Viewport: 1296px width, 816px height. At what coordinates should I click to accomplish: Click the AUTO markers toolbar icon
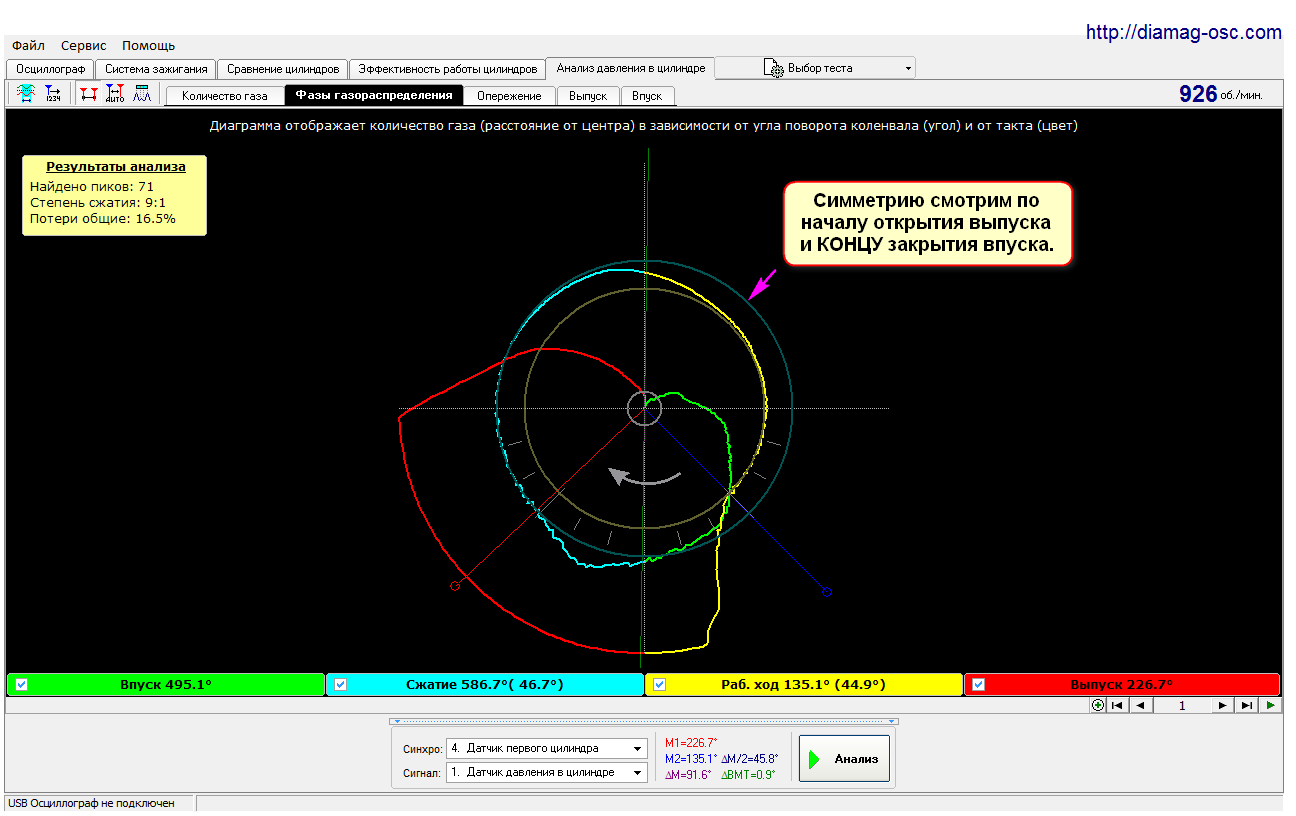114,94
